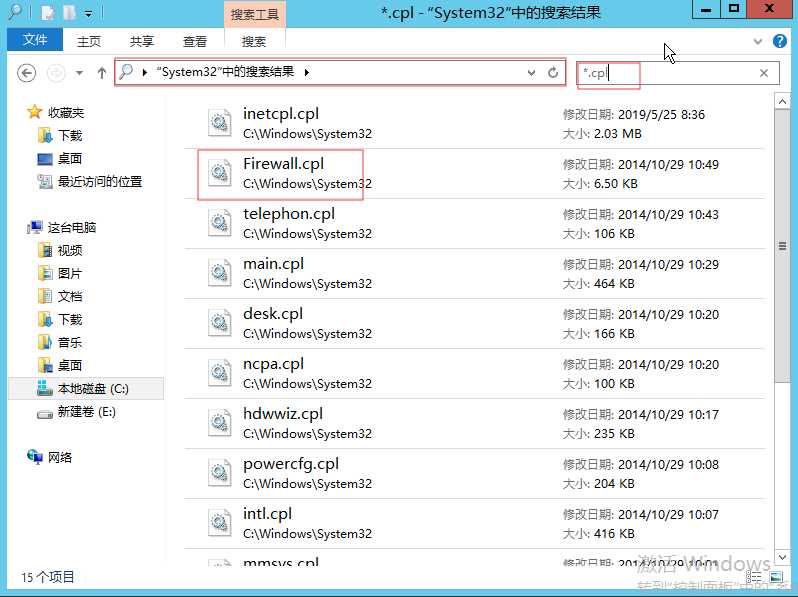Click the intl.cpl file name
Image resolution: width=798 pixels, height=597 pixels.
tap(267, 514)
